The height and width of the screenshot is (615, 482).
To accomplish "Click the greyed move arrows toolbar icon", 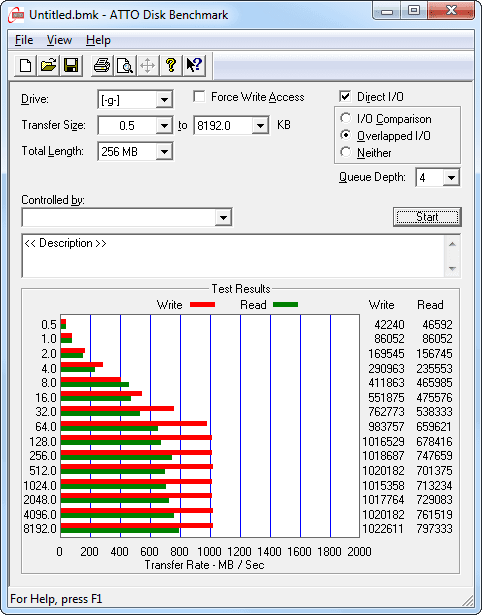I will coord(147,65).
